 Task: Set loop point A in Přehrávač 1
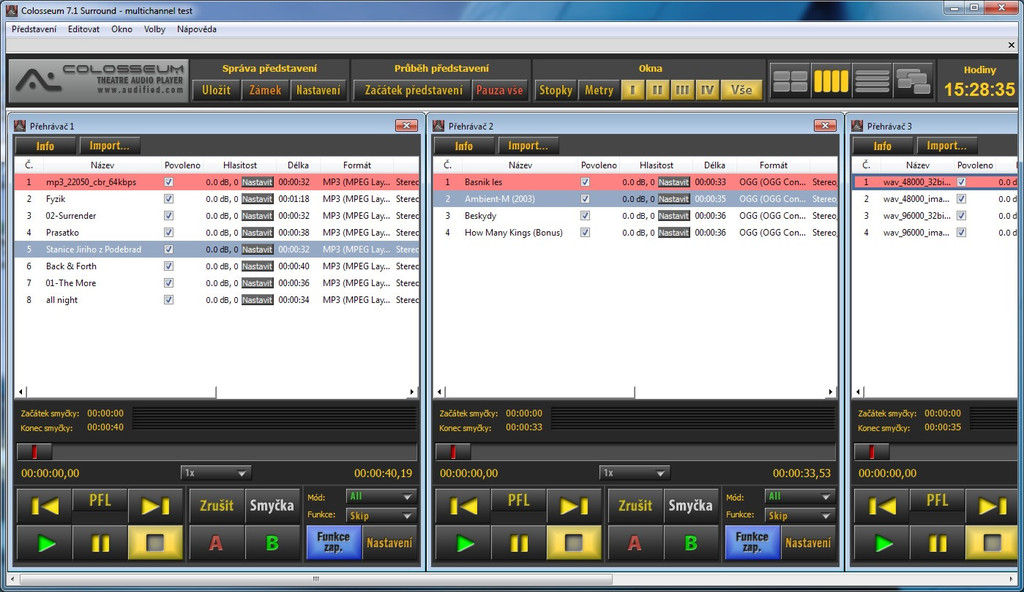click(x=216, y=543)
